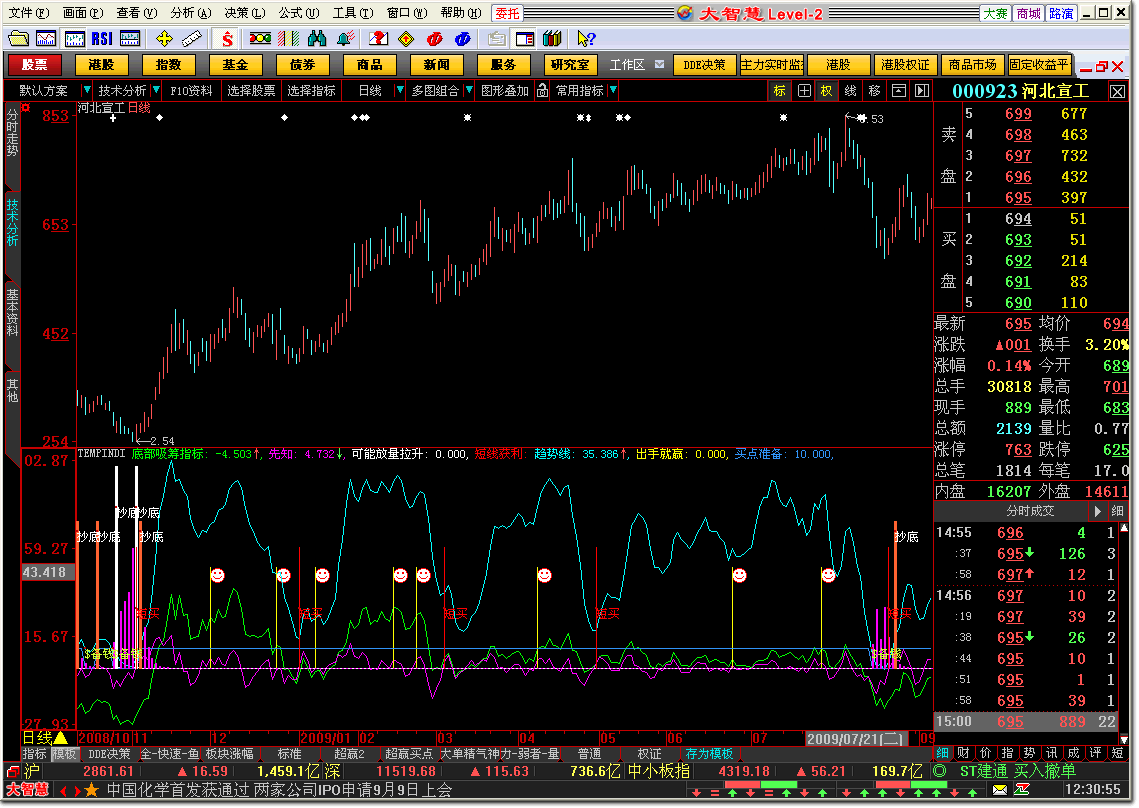
Task: Click the 委托 trading button in title bar
Action: tap(508, 13)
